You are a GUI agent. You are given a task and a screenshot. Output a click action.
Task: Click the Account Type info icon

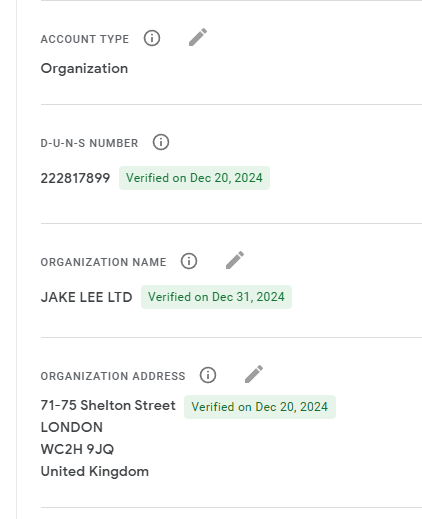click(152, 38)
